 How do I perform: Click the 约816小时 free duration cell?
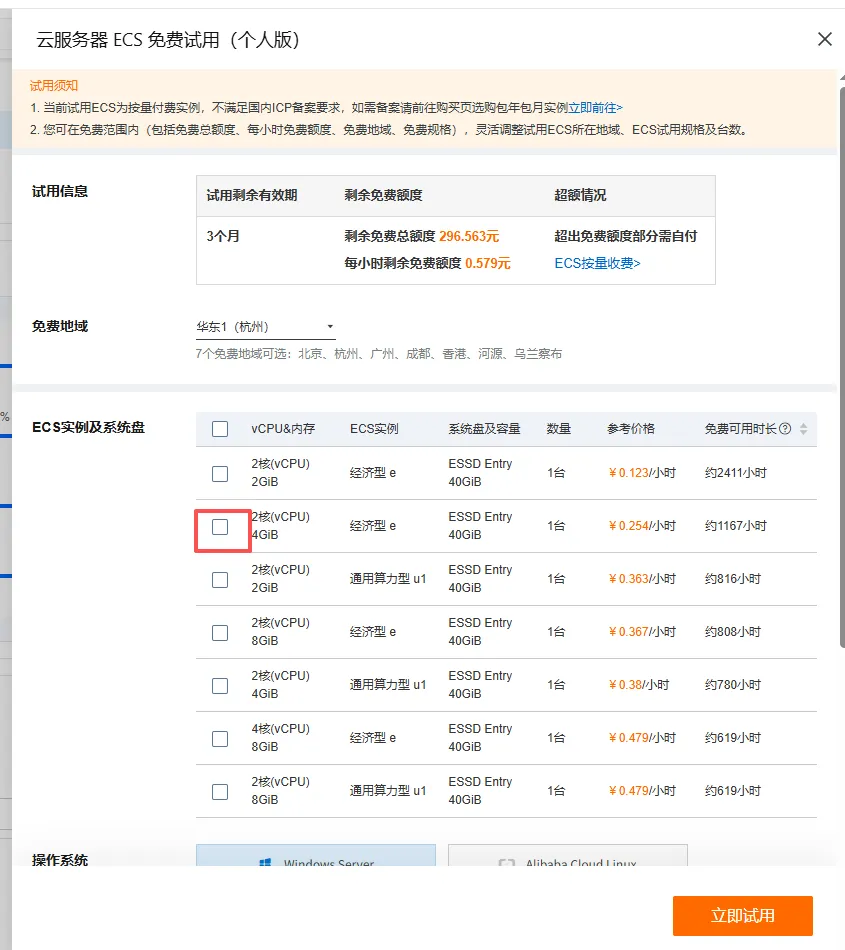[732, 579]
